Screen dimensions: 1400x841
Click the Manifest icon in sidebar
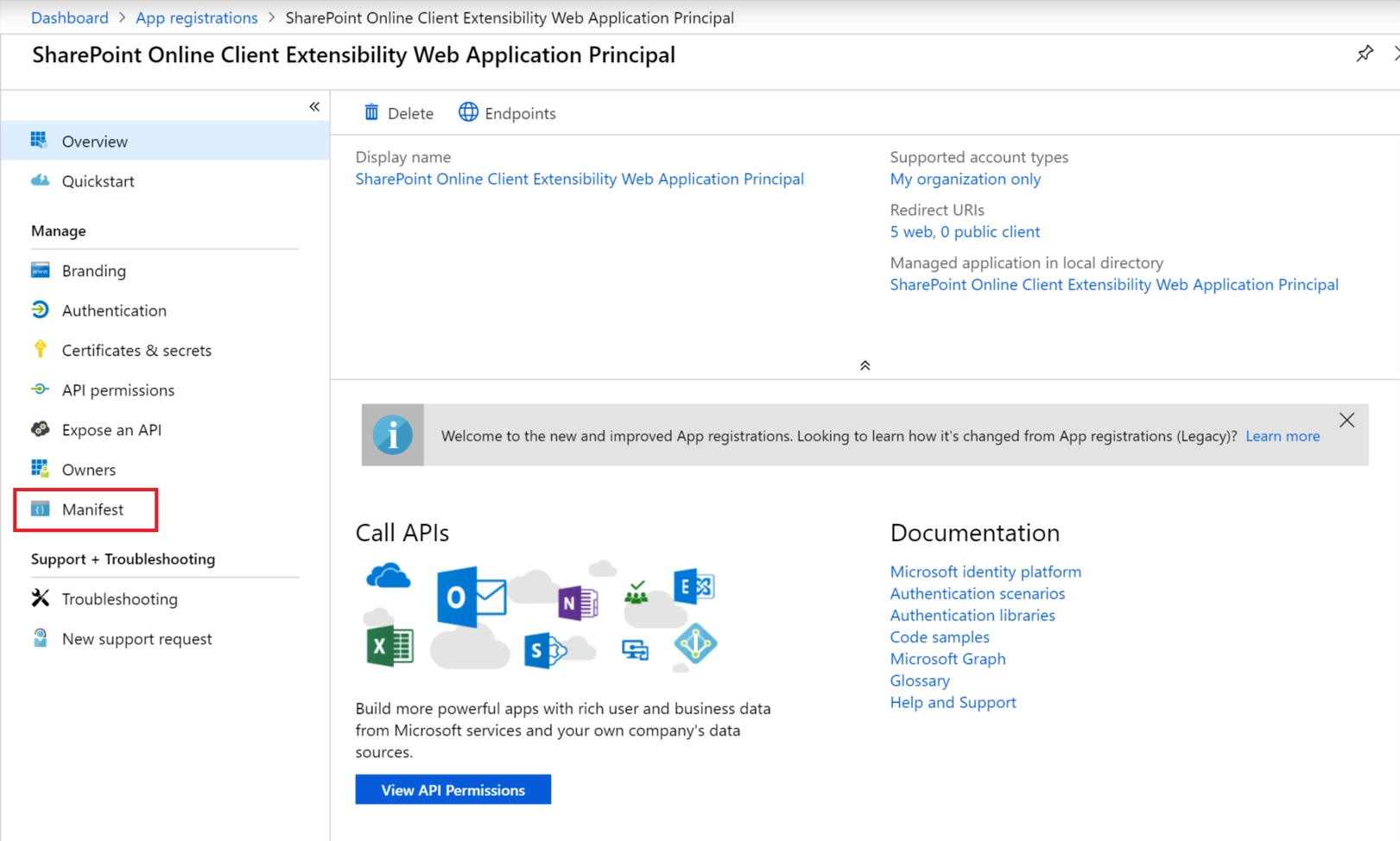click(x=40, y=509)
